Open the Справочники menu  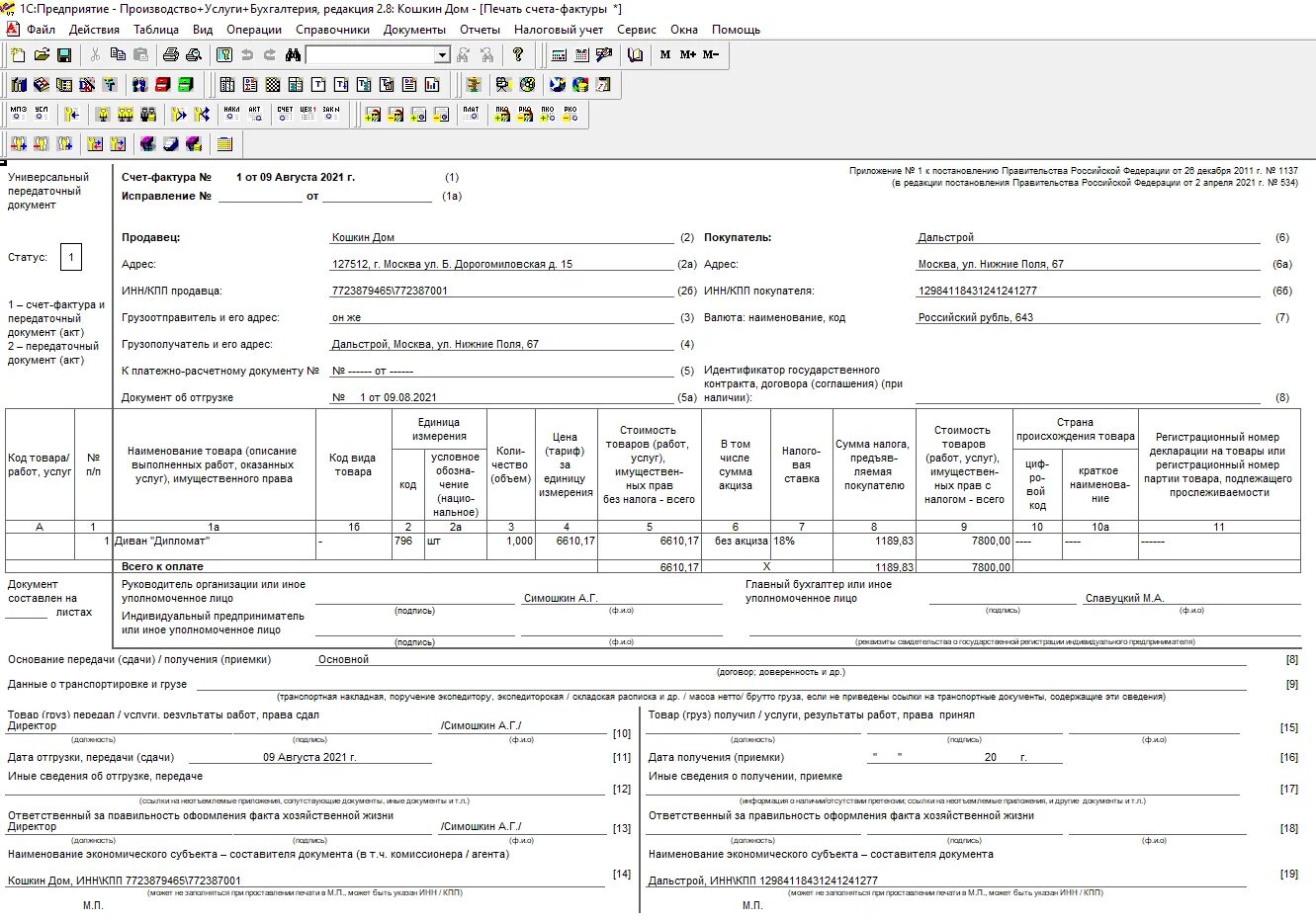333,30
